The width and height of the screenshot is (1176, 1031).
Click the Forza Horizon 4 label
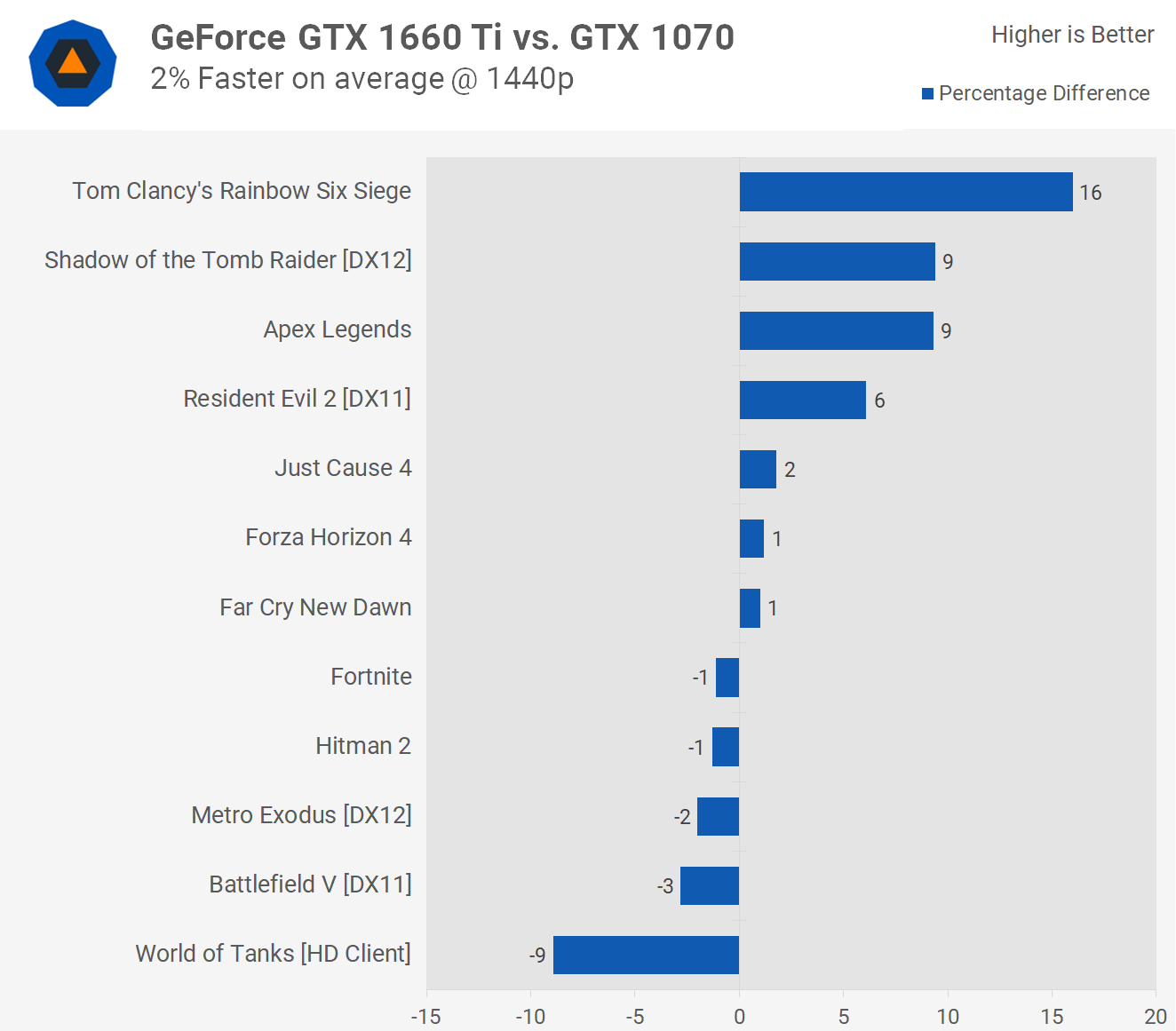tap(328, 537)
